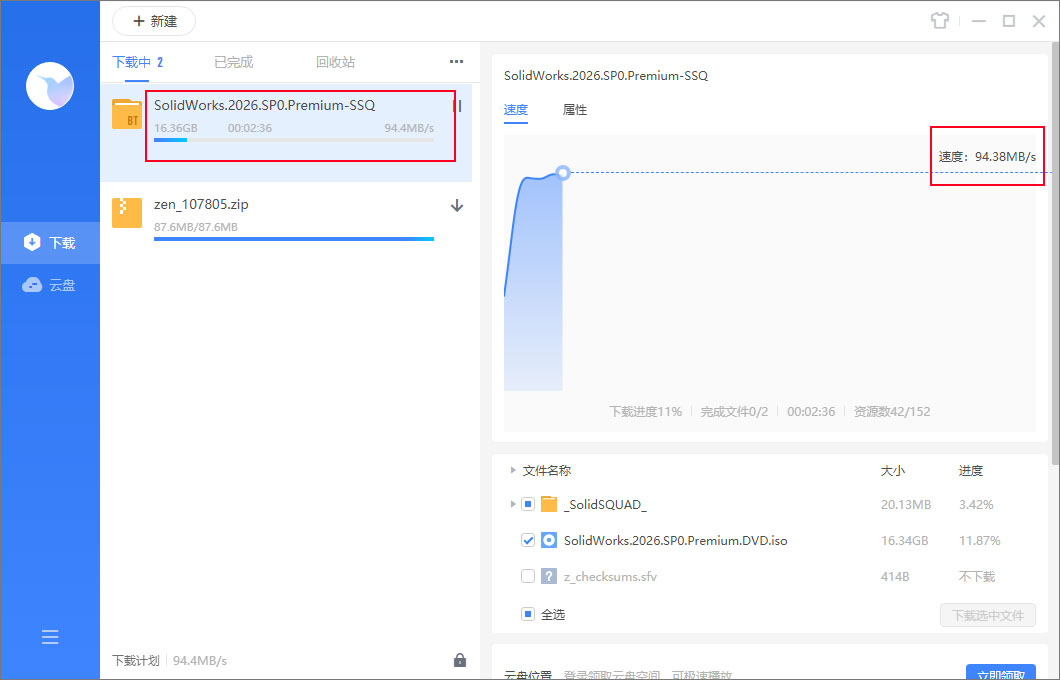The height and width of the screenshot is (680, 1060).
Task: Open the 云盘 cloud drive section
Action: (x=49, y=285)
